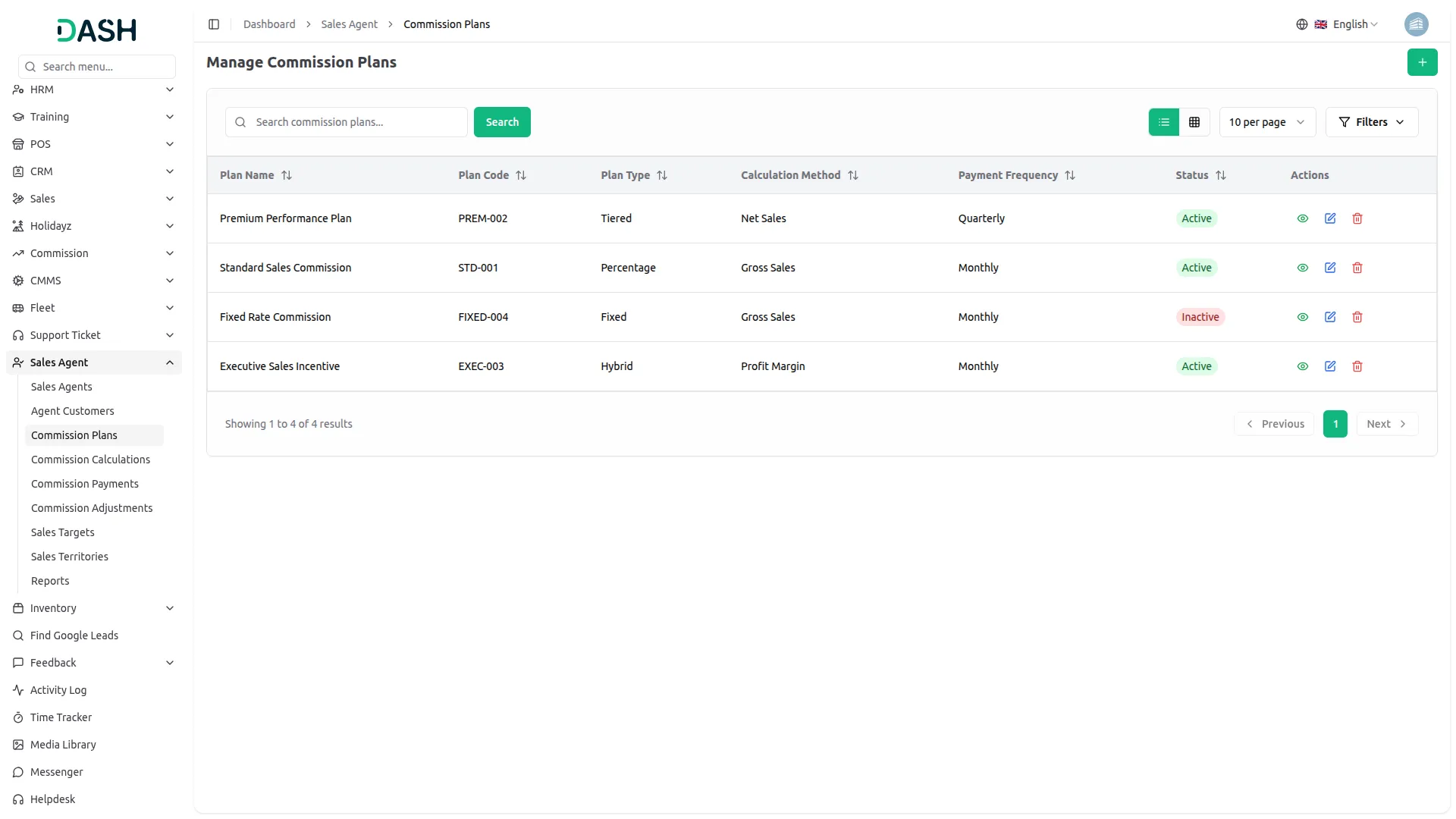Viewport: 1456px width, 819px height.
Task: Switch to list view layout
Action: click(x=1163, y=122)
